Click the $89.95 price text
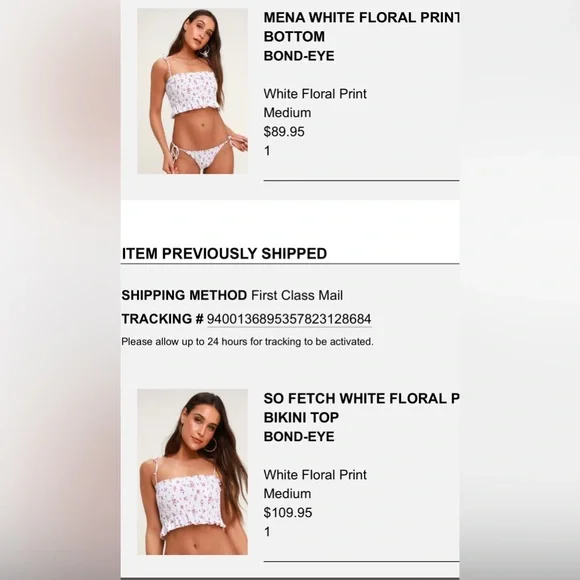Viewport: 580px width, 580px height. (284, 132)
